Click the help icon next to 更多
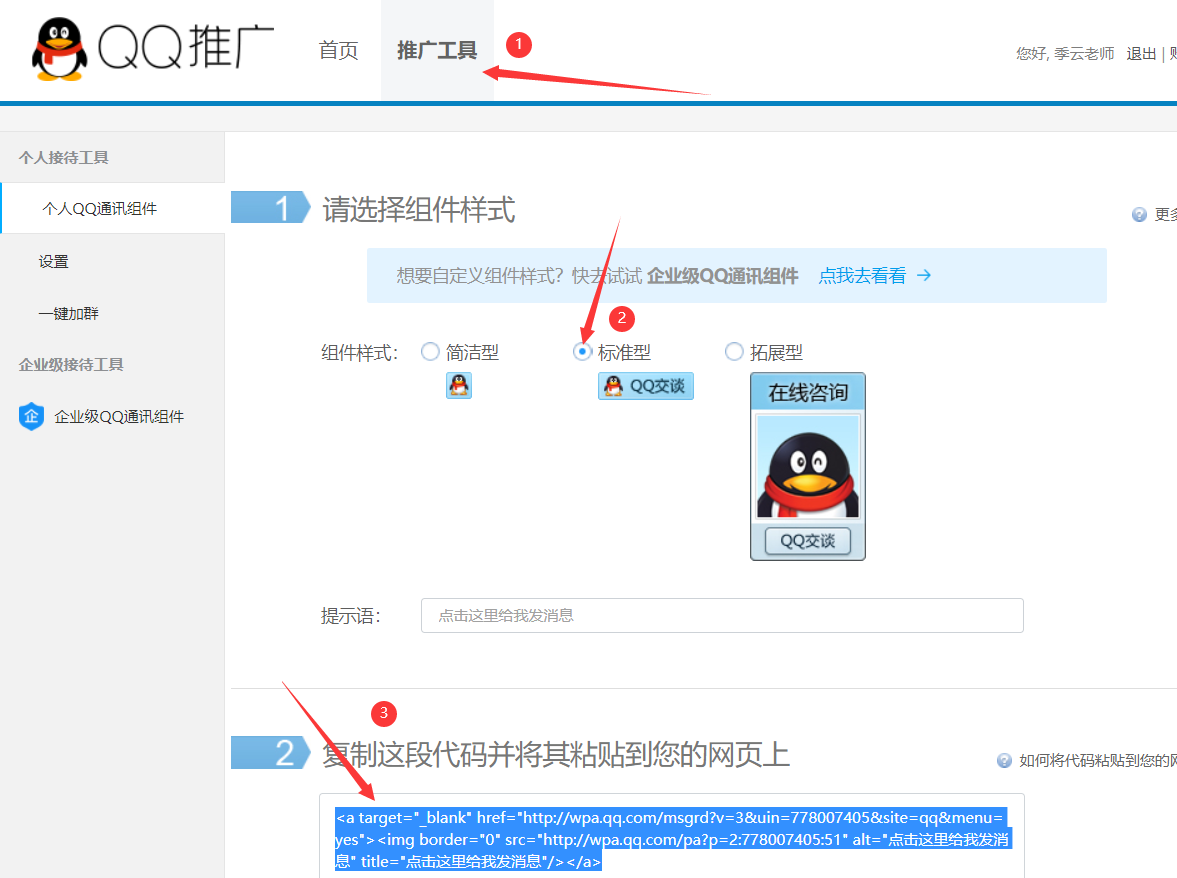 (1139, 215)
